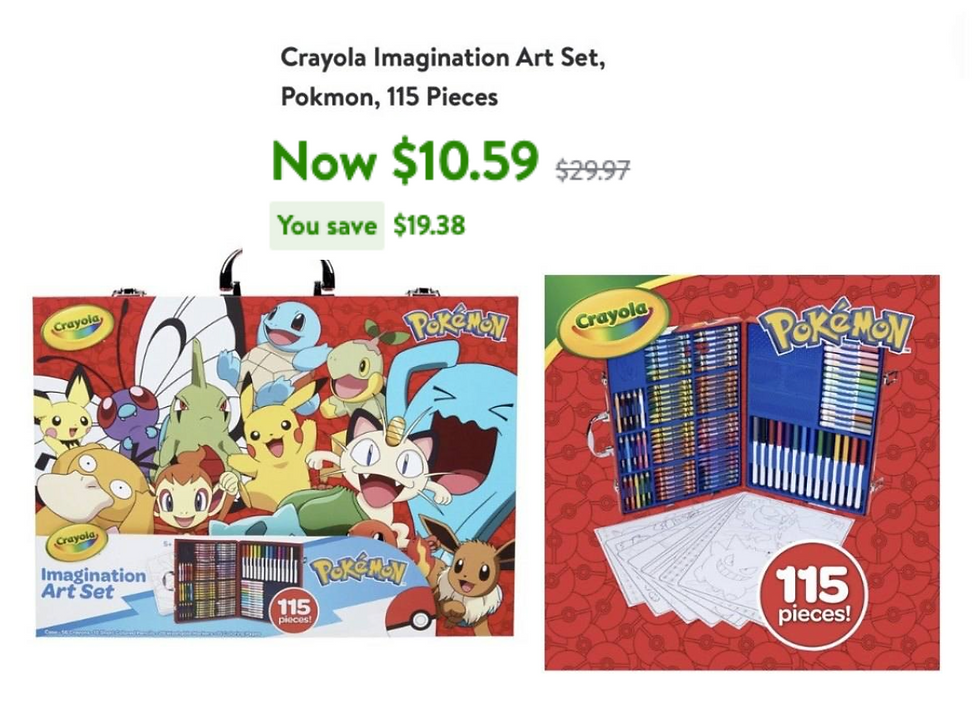The width and height of the screenshot is (980, 702).
Task: Click the crossed-out $29.97 original price
Action: [592, 169]
